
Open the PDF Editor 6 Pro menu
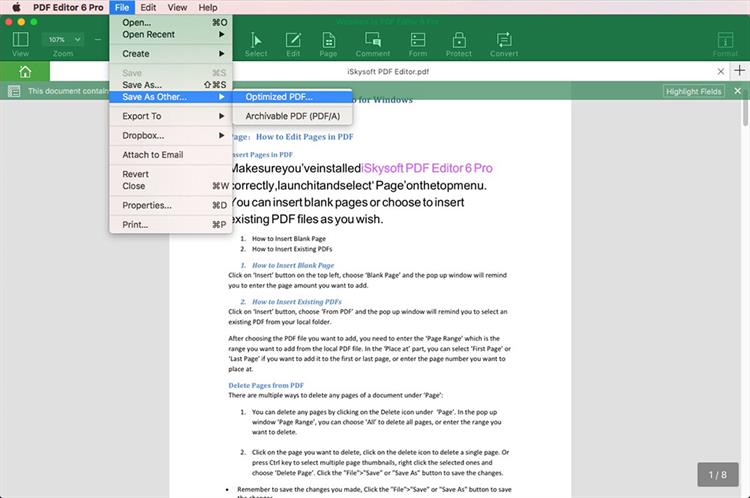(x=68, y=7)
